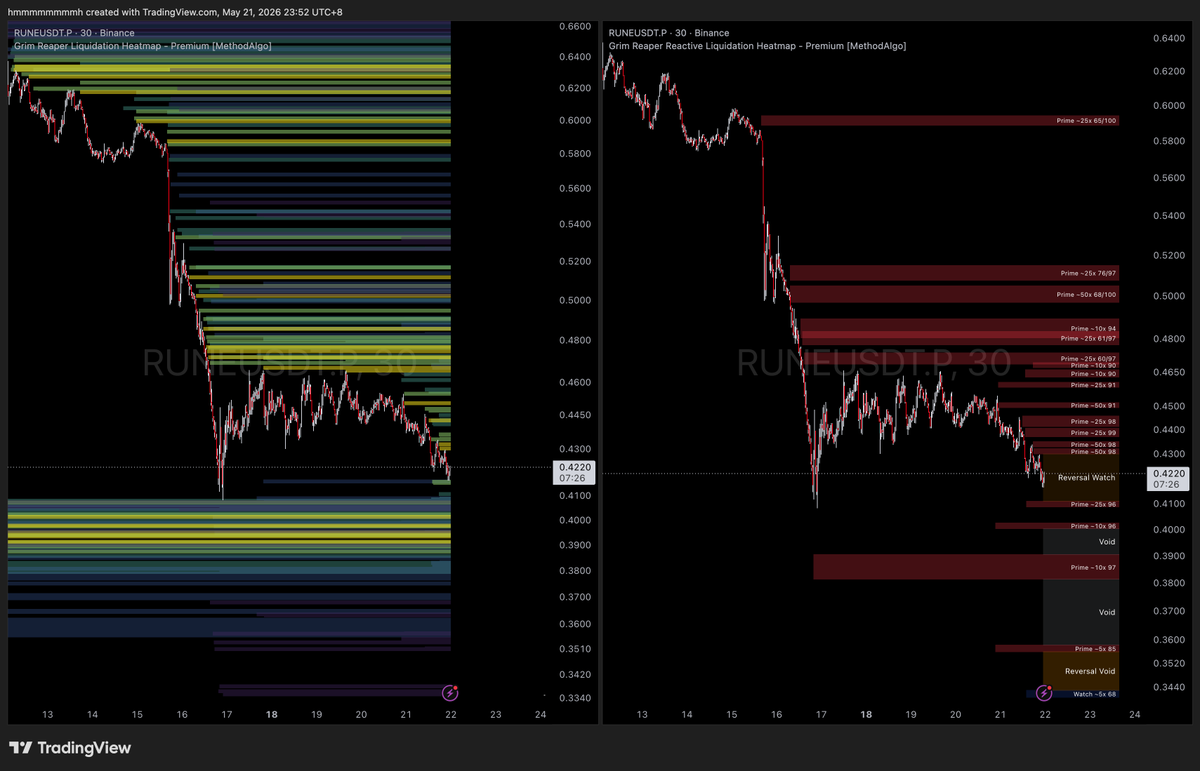Select the Prime ~25x 91 zone label
Image resolution: width=1200 pixels, height=771 pixels.
(x=1093, y=385)
